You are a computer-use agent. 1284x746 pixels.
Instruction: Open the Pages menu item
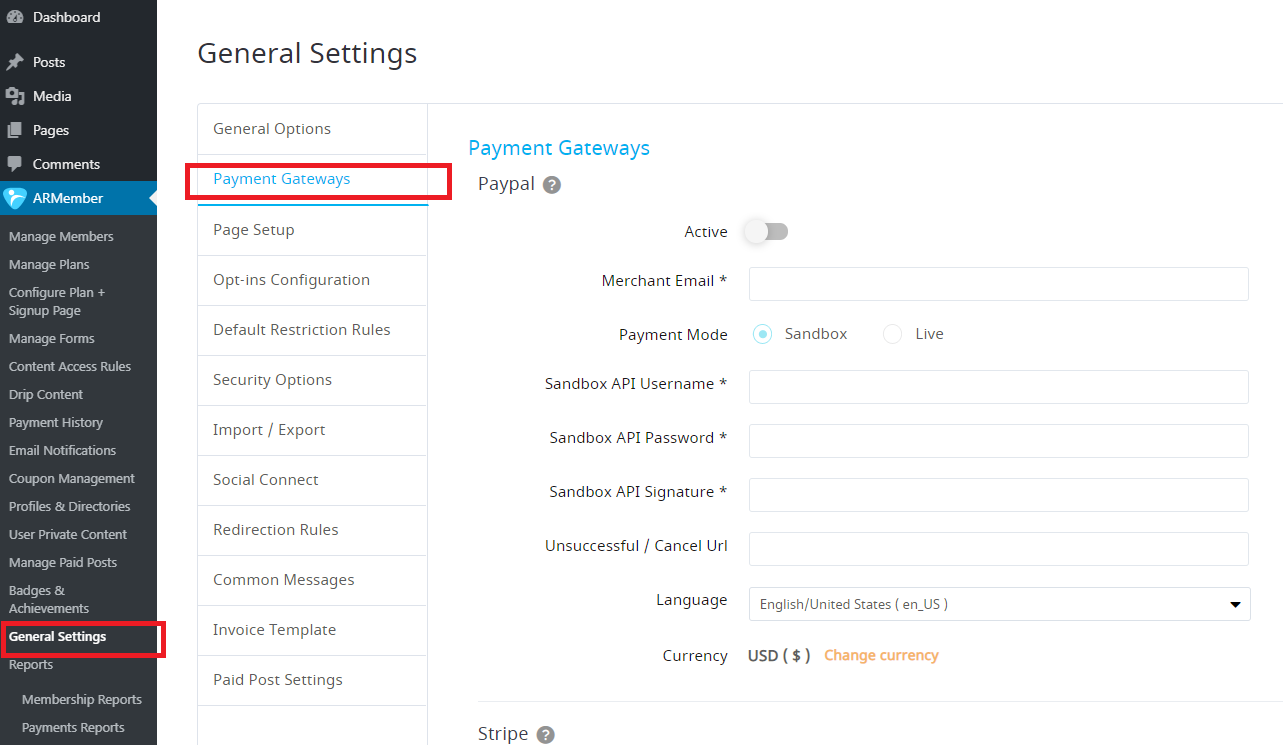[78, 130]
